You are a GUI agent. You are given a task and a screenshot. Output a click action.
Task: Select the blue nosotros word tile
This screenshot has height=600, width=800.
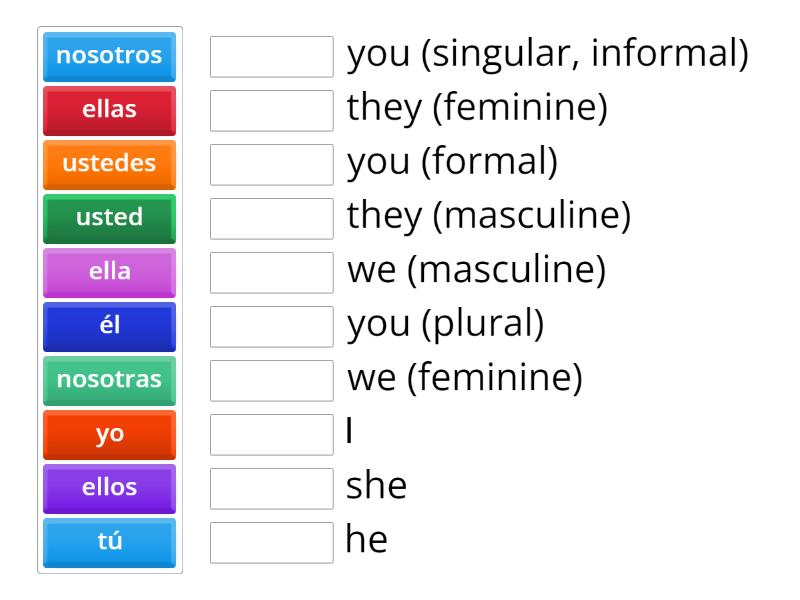tap(109, 57)
